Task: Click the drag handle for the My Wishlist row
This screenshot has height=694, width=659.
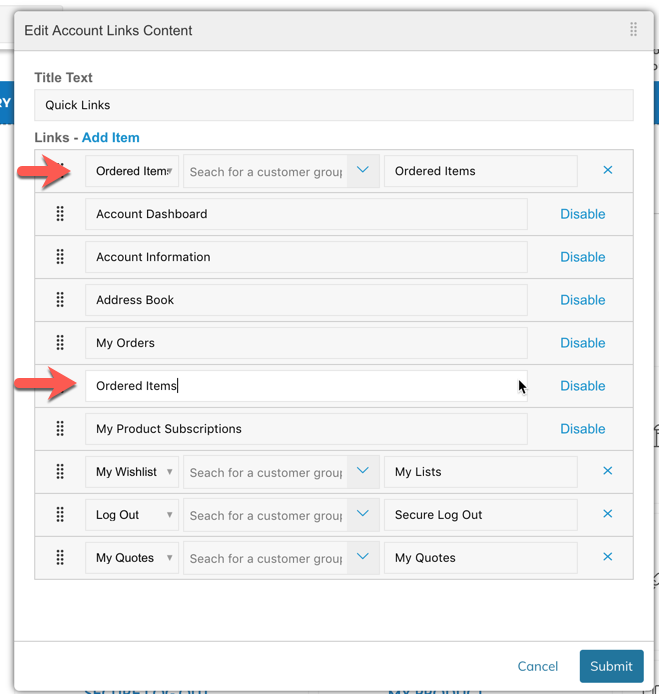Action: click(60, 471)
